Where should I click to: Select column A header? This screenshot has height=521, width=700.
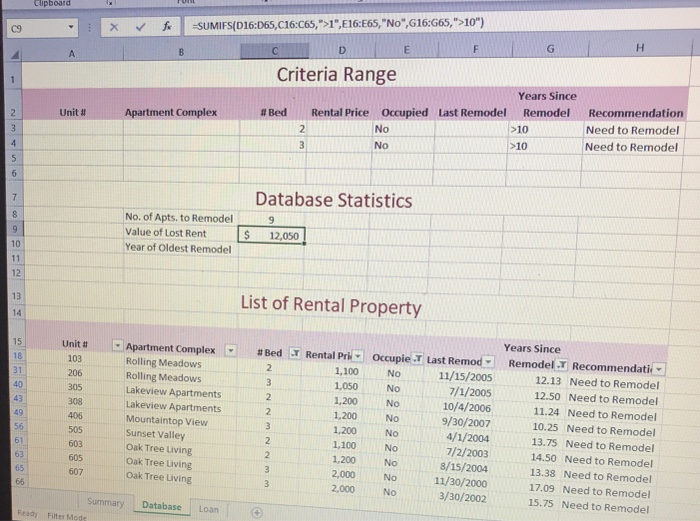point(72,54)
